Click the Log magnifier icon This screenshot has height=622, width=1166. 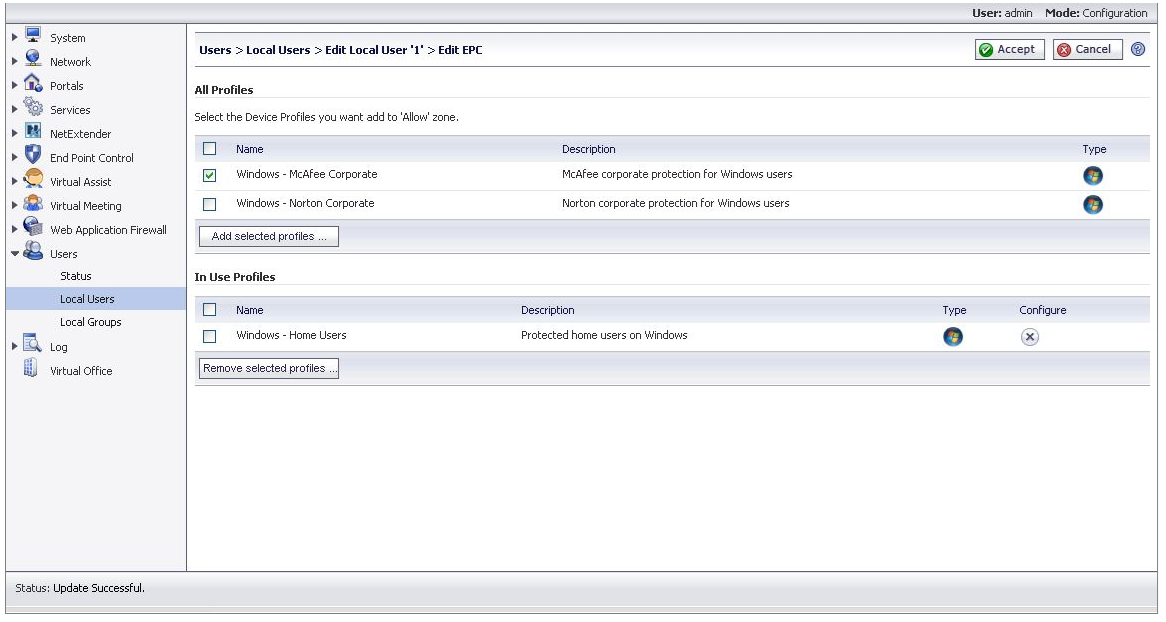[x=32, y=344]
